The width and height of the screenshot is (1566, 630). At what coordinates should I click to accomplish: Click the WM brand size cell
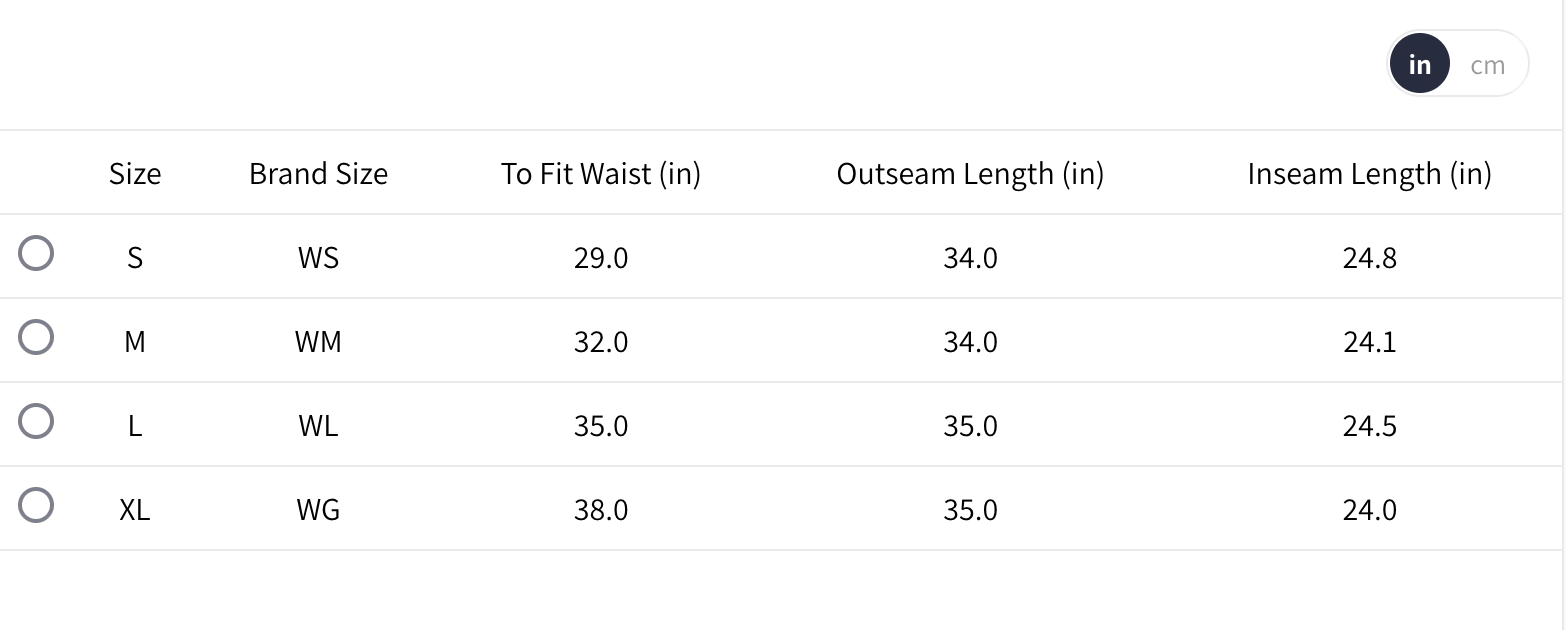coord(318,342)
